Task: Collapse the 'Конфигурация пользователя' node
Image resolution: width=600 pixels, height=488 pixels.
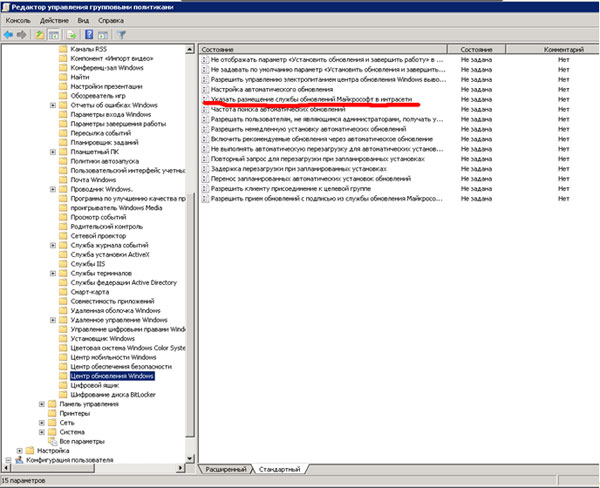Action: [7, 460]
